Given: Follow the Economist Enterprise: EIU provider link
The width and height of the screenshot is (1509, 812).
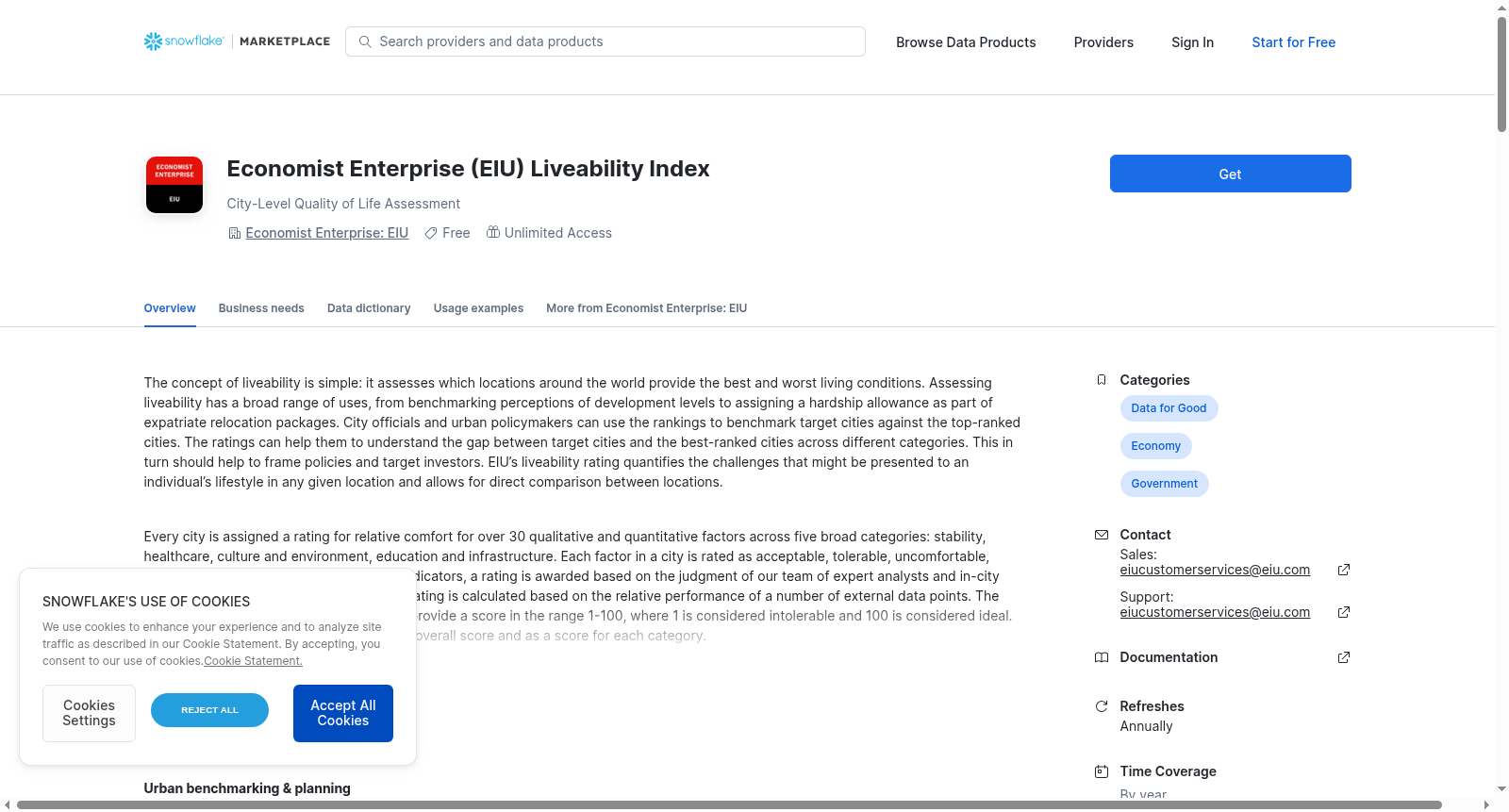Looking at the screenshot, I should click(x=326, y=233).
